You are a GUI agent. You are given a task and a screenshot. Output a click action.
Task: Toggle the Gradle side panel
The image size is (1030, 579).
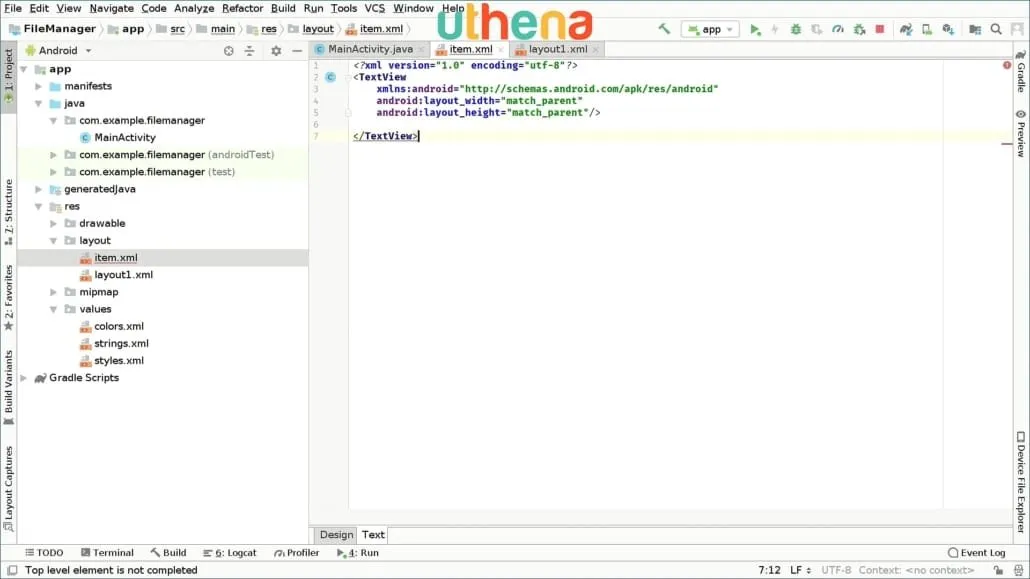[1021, 72]
